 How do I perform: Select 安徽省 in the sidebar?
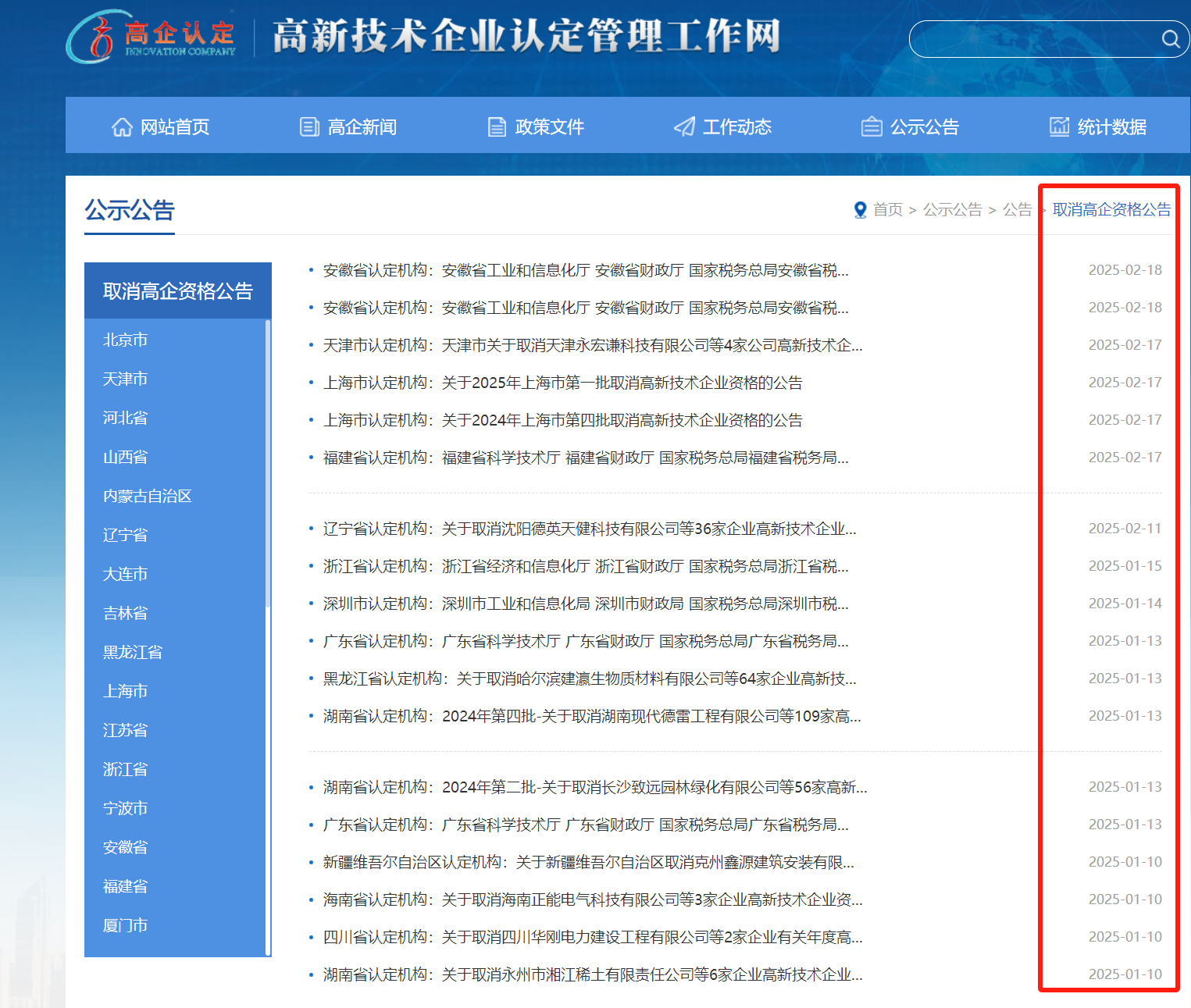(126, 847)
